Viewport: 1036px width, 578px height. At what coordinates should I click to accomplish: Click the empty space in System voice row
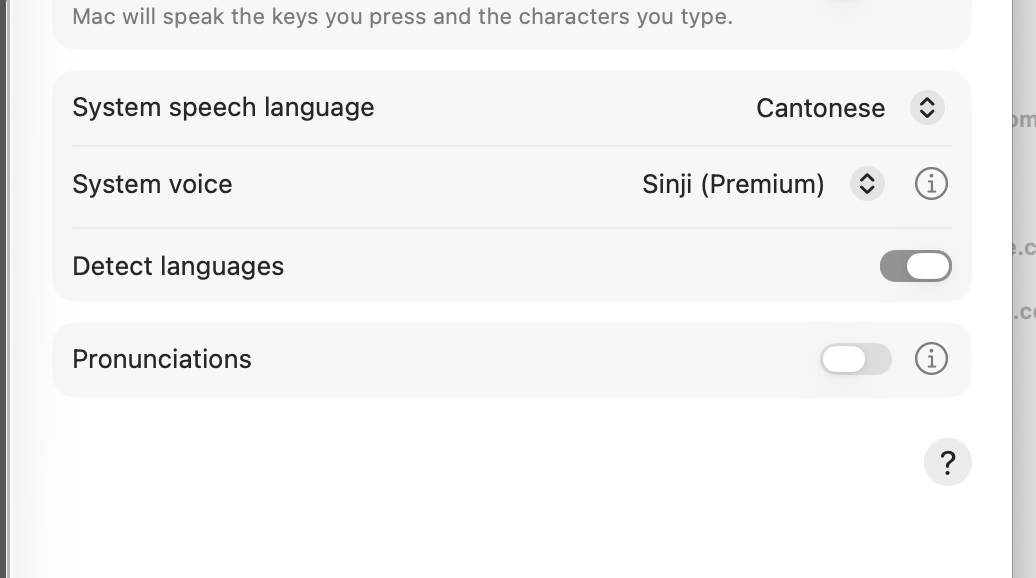[430, 184]
